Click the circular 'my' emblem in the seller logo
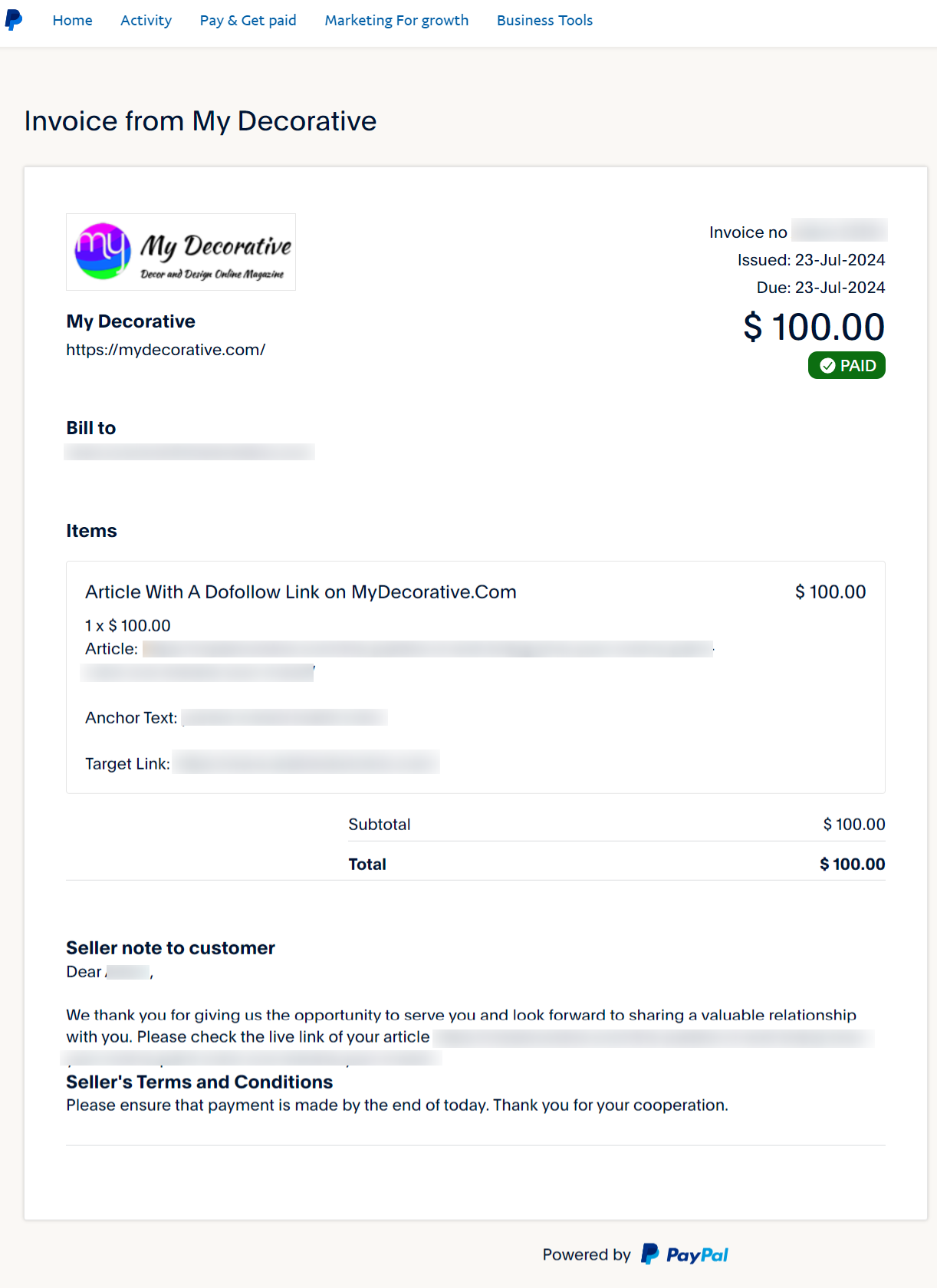 pyautogui.click(x=102, y=251)
